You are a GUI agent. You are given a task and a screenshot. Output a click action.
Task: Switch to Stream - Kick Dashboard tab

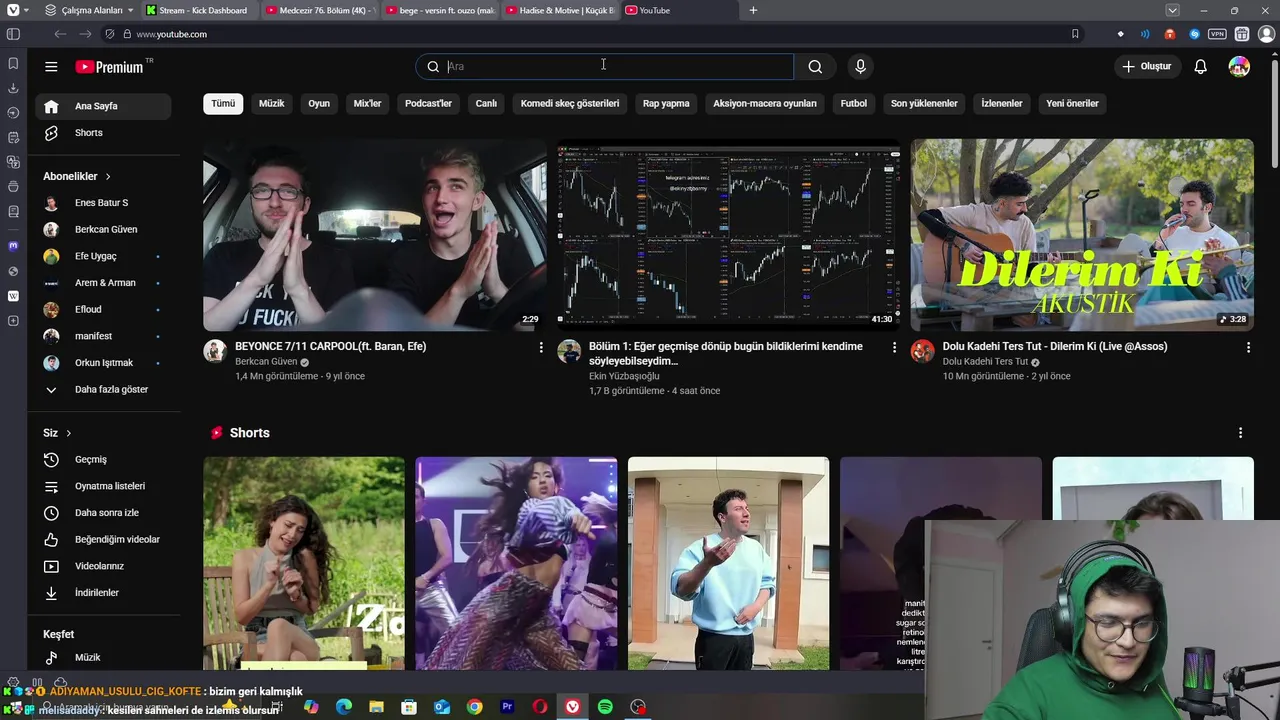[200, 10]
